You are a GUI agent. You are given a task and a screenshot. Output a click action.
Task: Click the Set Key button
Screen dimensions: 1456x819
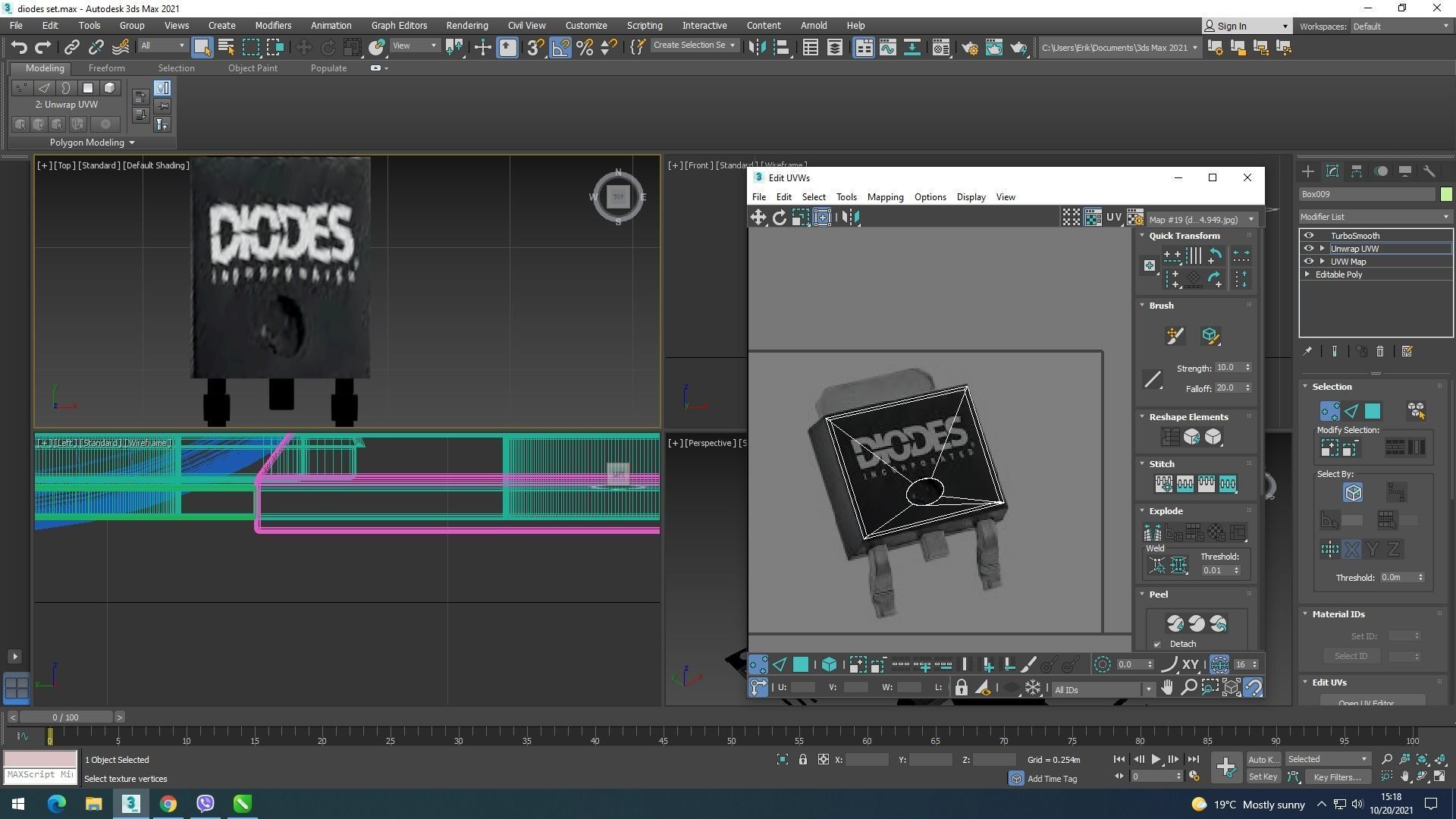(1263, 777)
